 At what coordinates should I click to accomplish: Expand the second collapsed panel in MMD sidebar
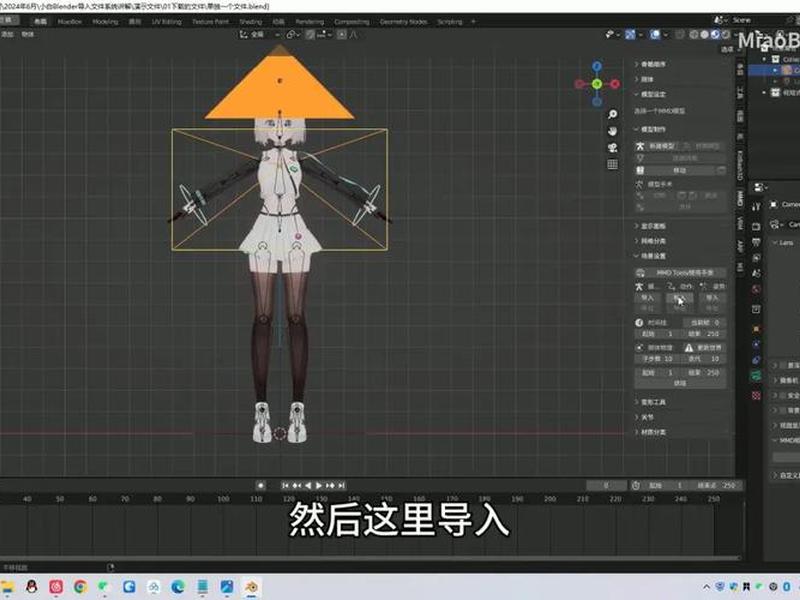point(644,79)
